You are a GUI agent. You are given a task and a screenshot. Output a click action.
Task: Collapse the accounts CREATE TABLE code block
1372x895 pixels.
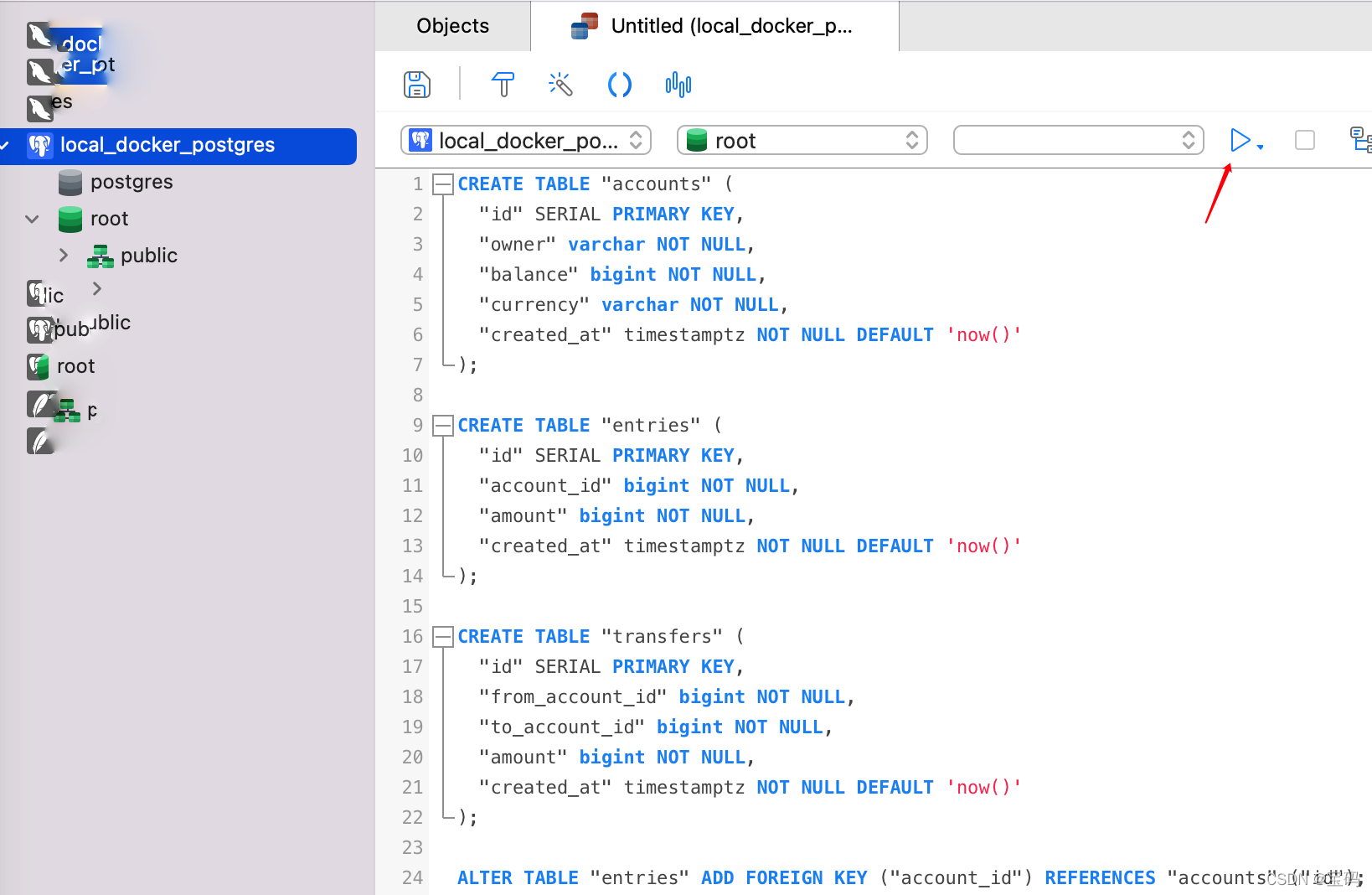443,184
